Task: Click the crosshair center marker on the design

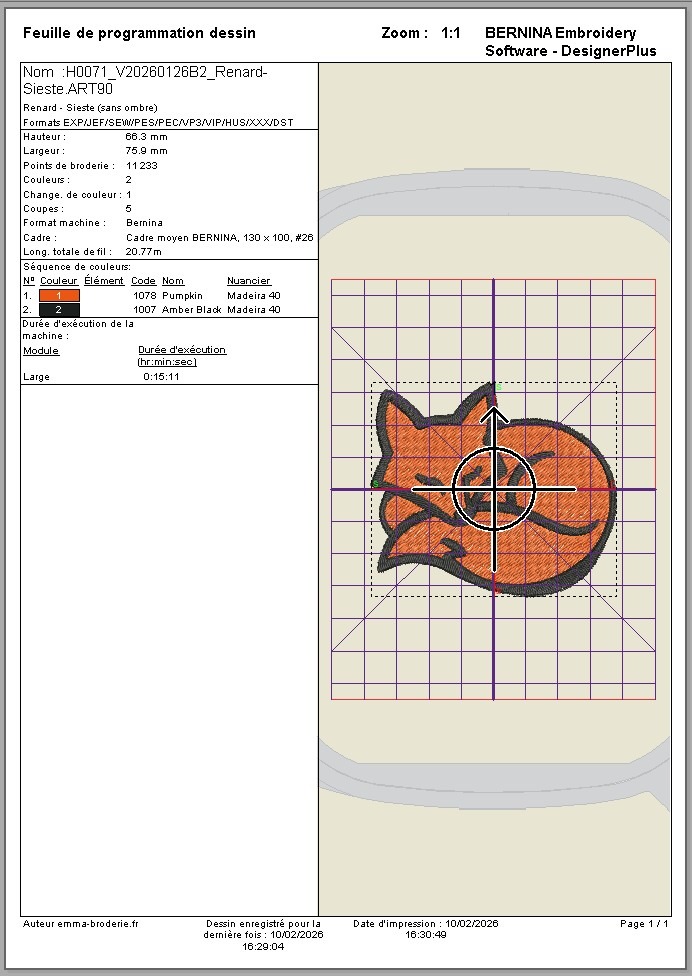Action: click(x=494, y=490)
